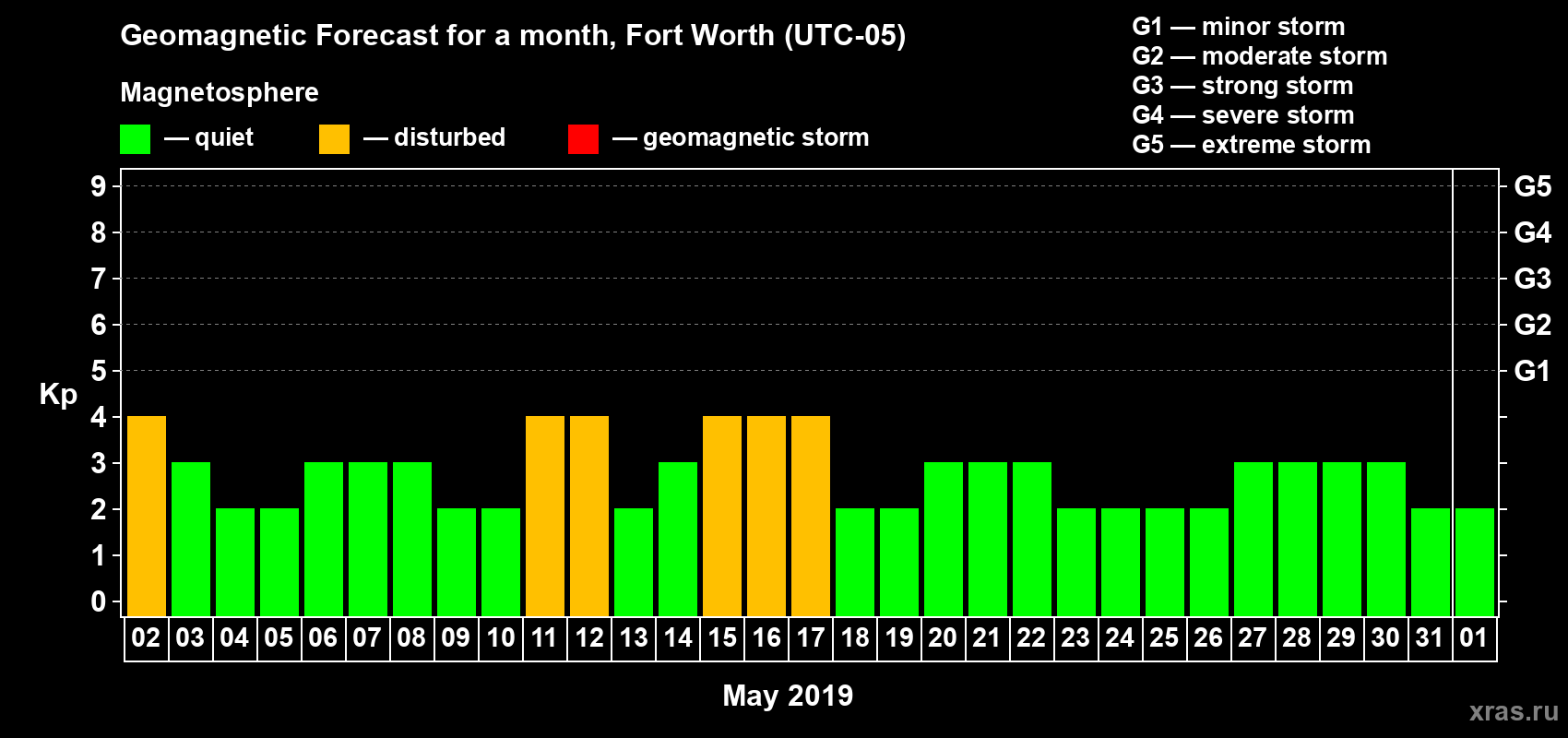1568x738 pixels.
Task: Click the geomagnetic storm legend label
Action: [x=755, y=137]
